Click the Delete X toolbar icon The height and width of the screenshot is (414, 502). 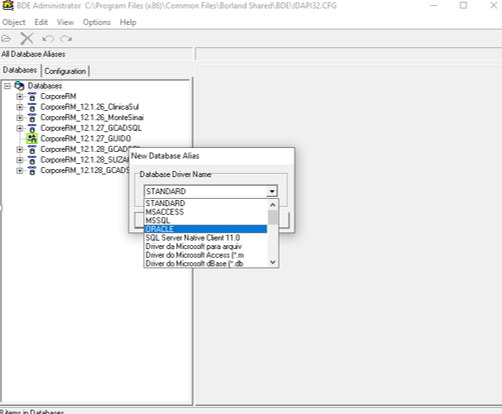tap(27, 39)
